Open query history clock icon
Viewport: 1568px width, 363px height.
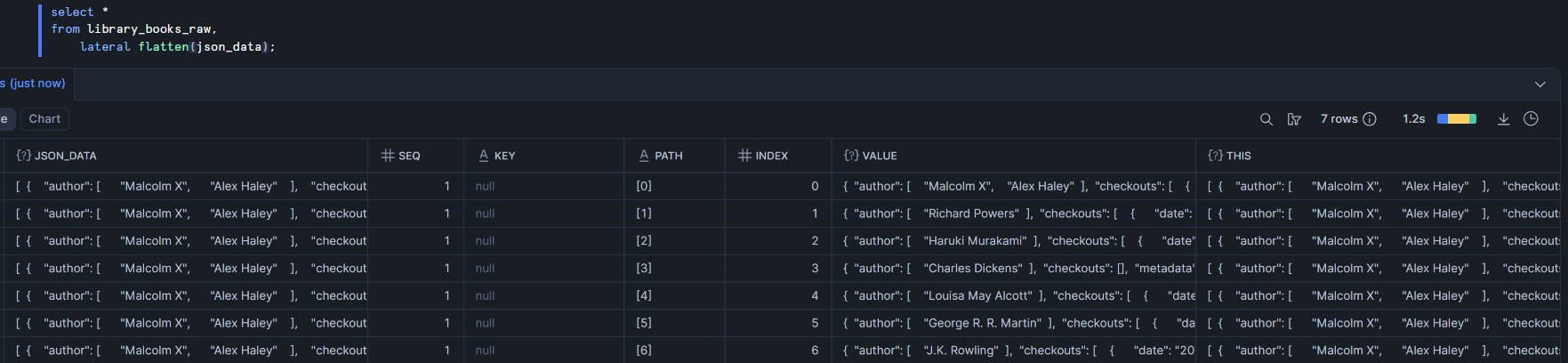click(x=1531, y=119)
